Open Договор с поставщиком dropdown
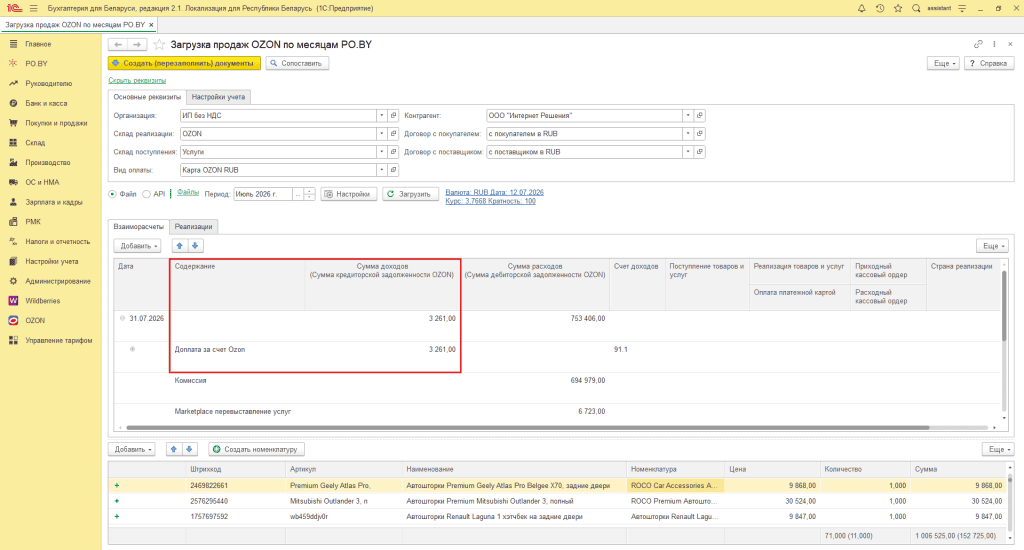1024x550 pixels. (x=688, y=152)
